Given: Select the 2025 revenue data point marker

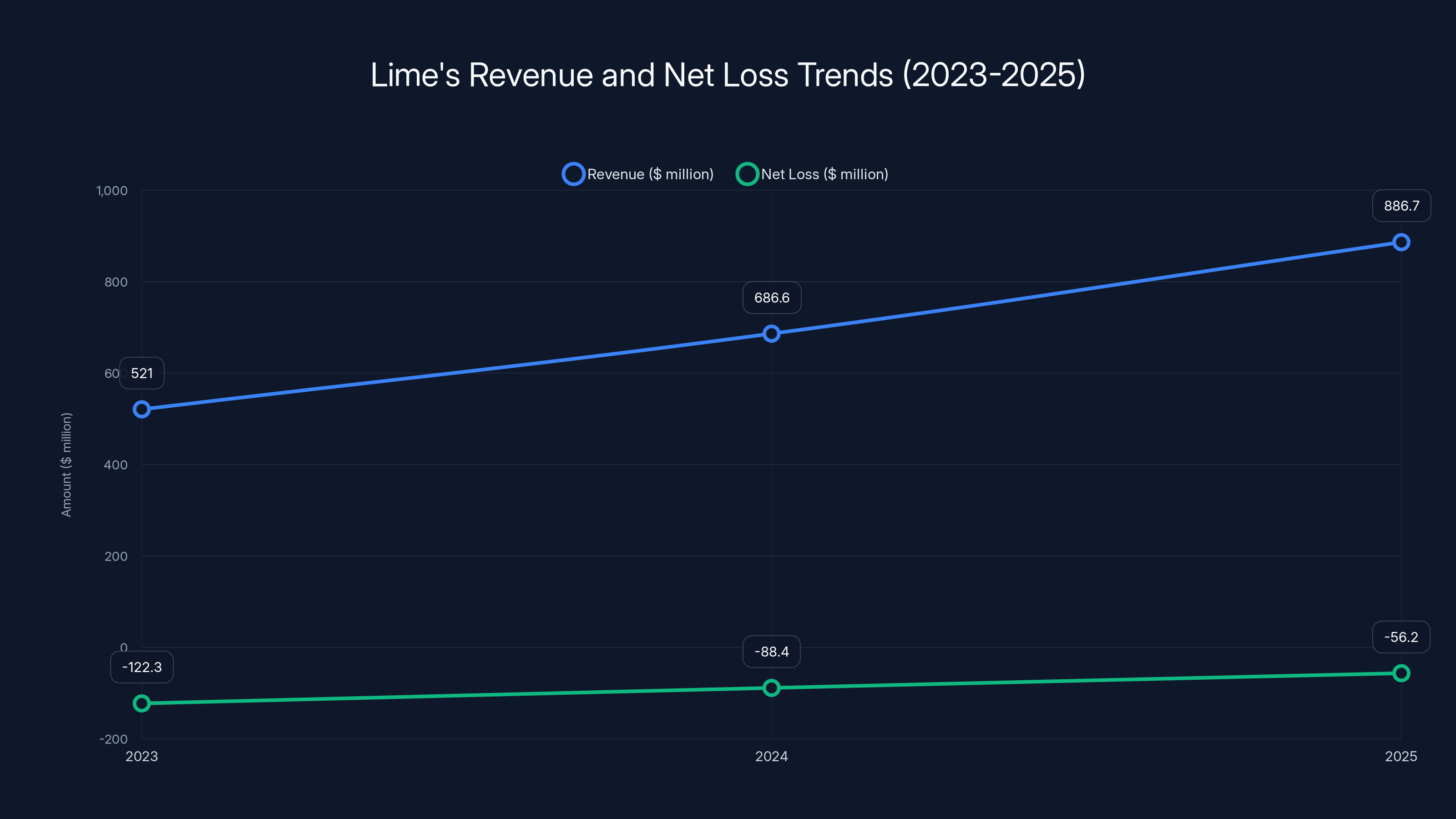Looking at the screenshot, I should tap(1401, 243).
